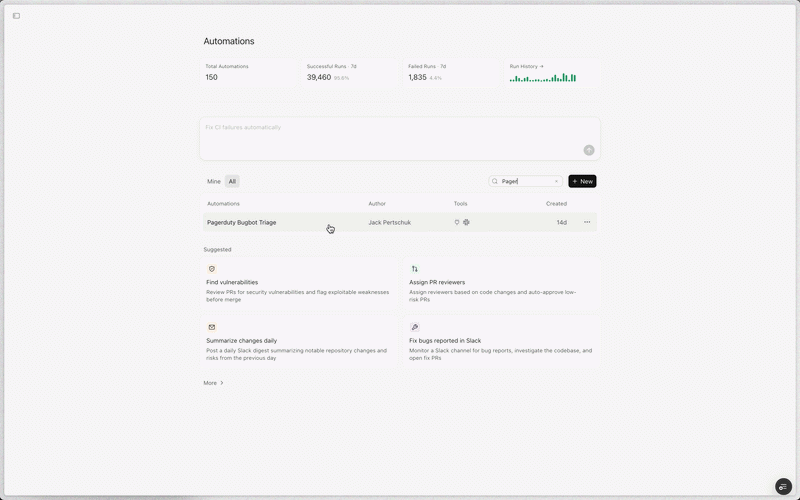Sort by the Created column header

[x=556, y=204]
